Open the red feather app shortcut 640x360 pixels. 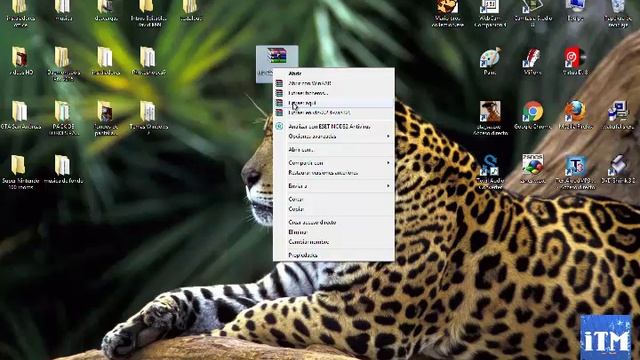click(x=532, y=58)
